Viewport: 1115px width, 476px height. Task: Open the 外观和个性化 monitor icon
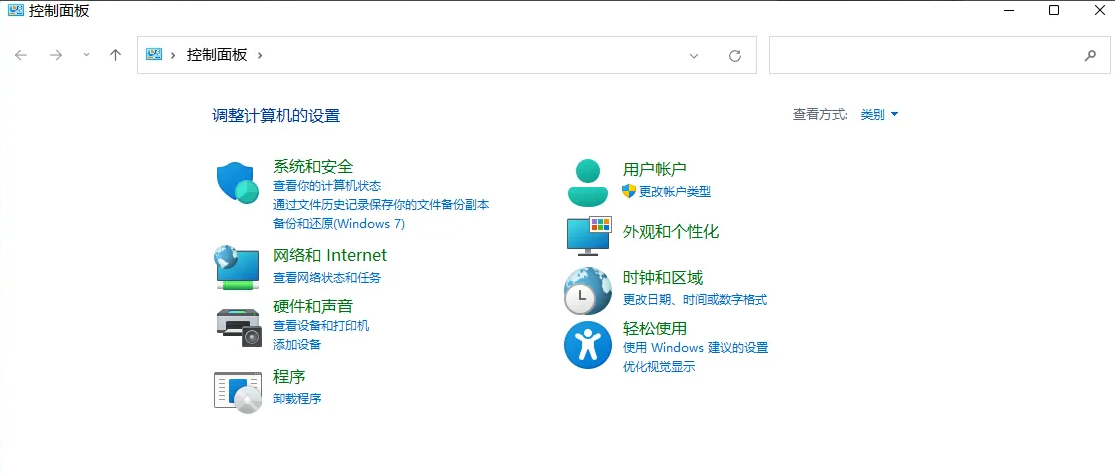(x=589, y=236)
